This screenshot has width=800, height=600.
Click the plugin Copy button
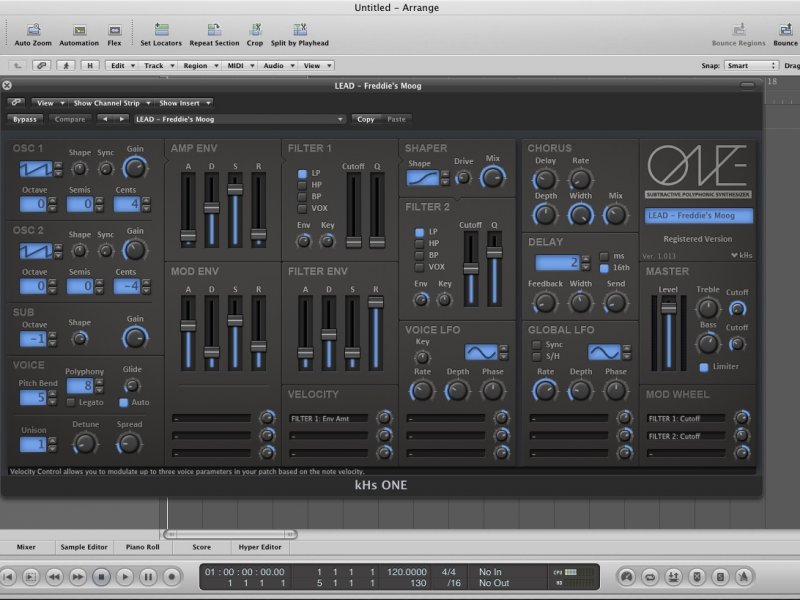366,119
